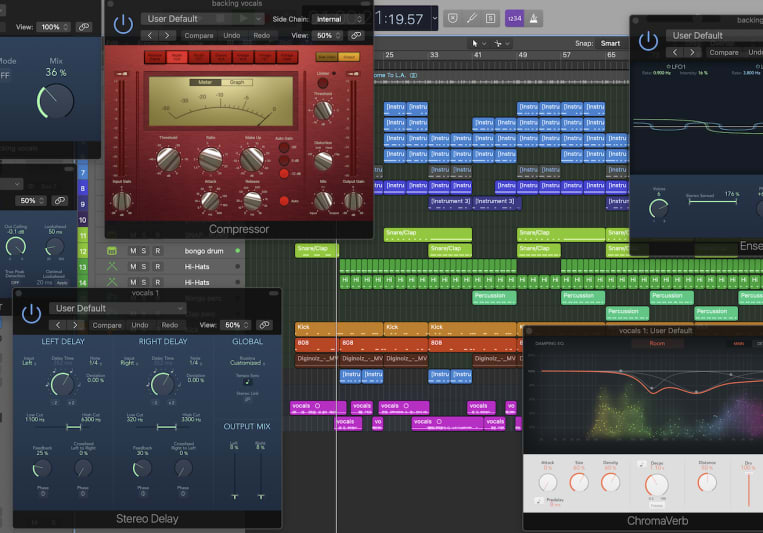Switch Compressor display to Meter
This screenshot has width=763, height=533.
pyautogui.click(x=205, y=82)
